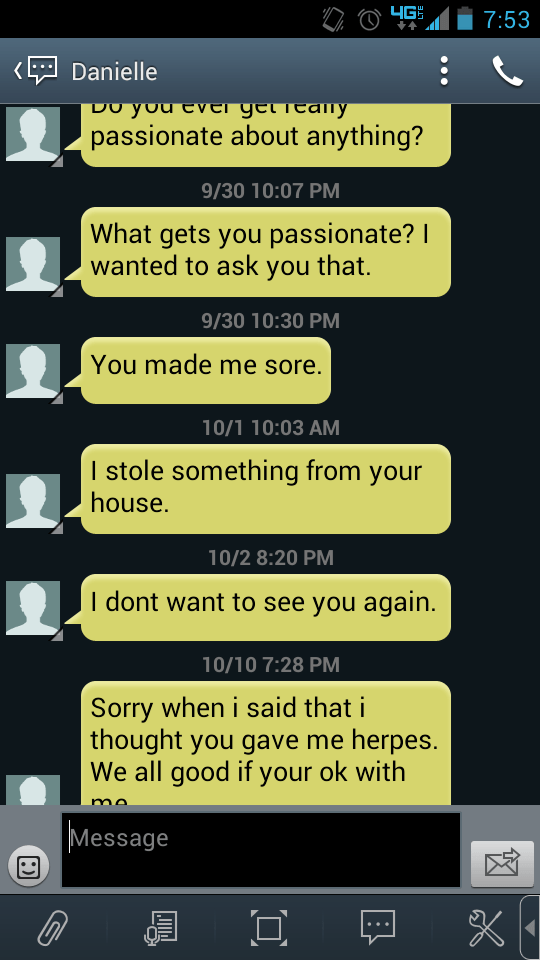
Task: Select the "I stole something from your house." message
Action: pos(266,489)
